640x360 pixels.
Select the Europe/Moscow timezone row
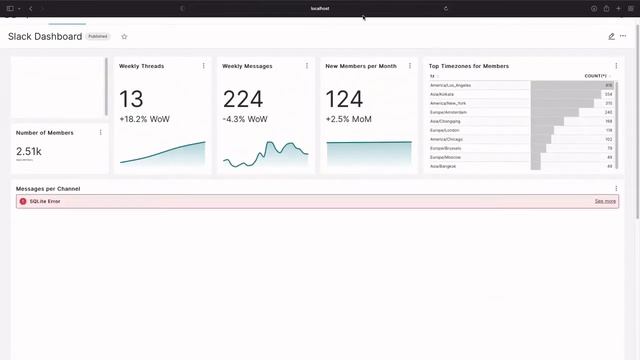point(521,157)
